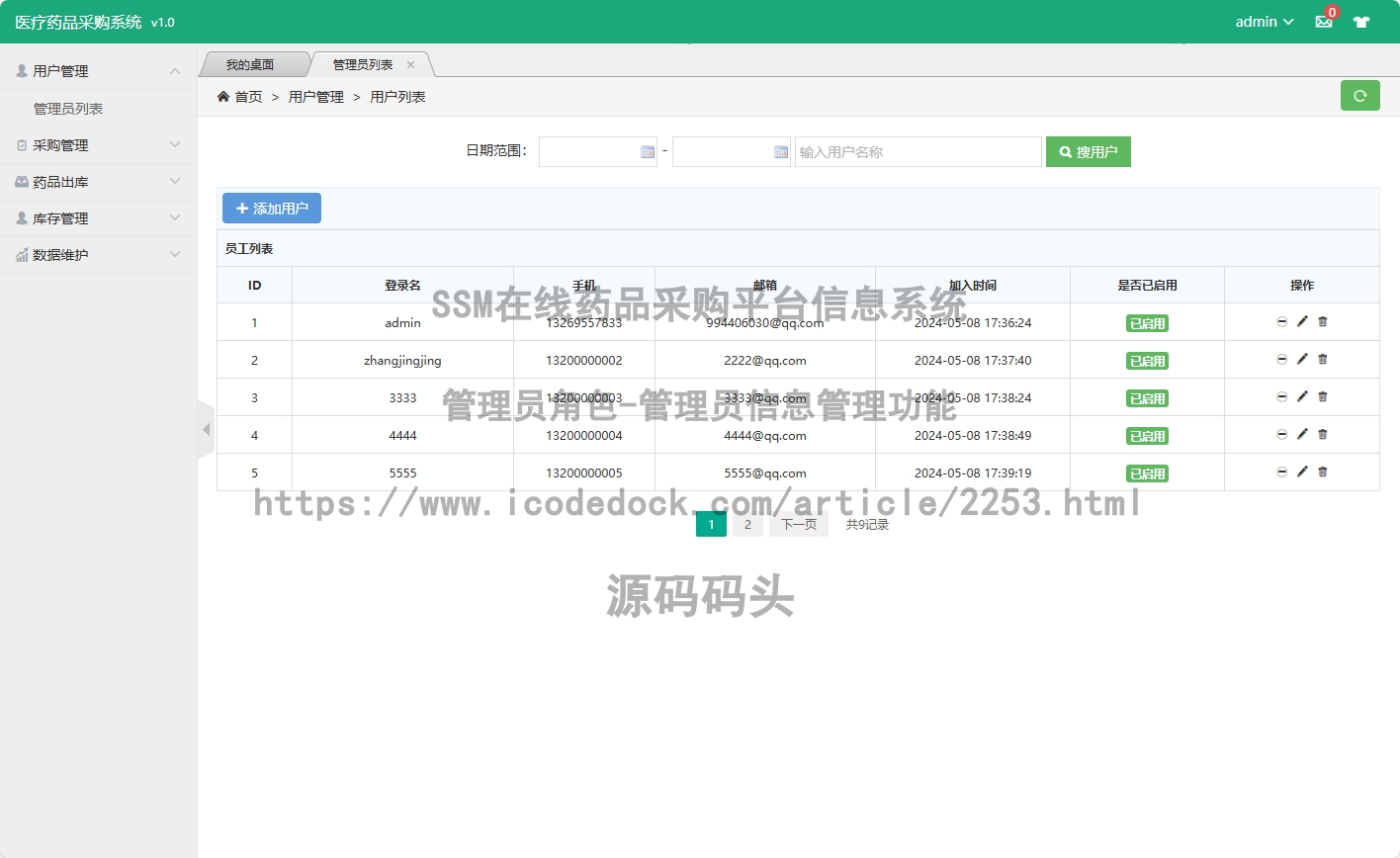Focus the start date input field
The height and width of the screenshot is (858, 1400).
(x=598, y=152)
